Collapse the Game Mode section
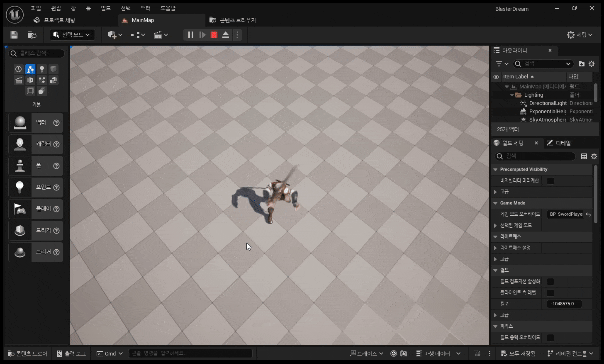The image size is (604, 364). coord(495,203)
